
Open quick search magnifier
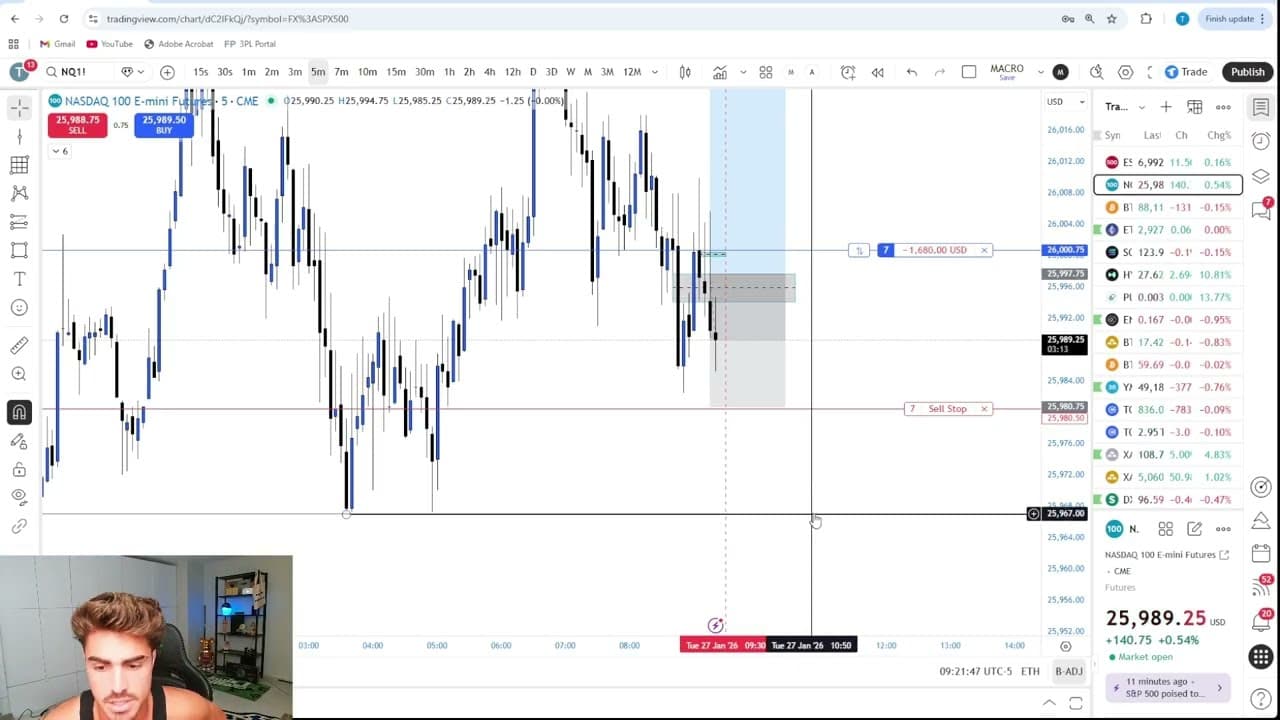pos(1097,72)
